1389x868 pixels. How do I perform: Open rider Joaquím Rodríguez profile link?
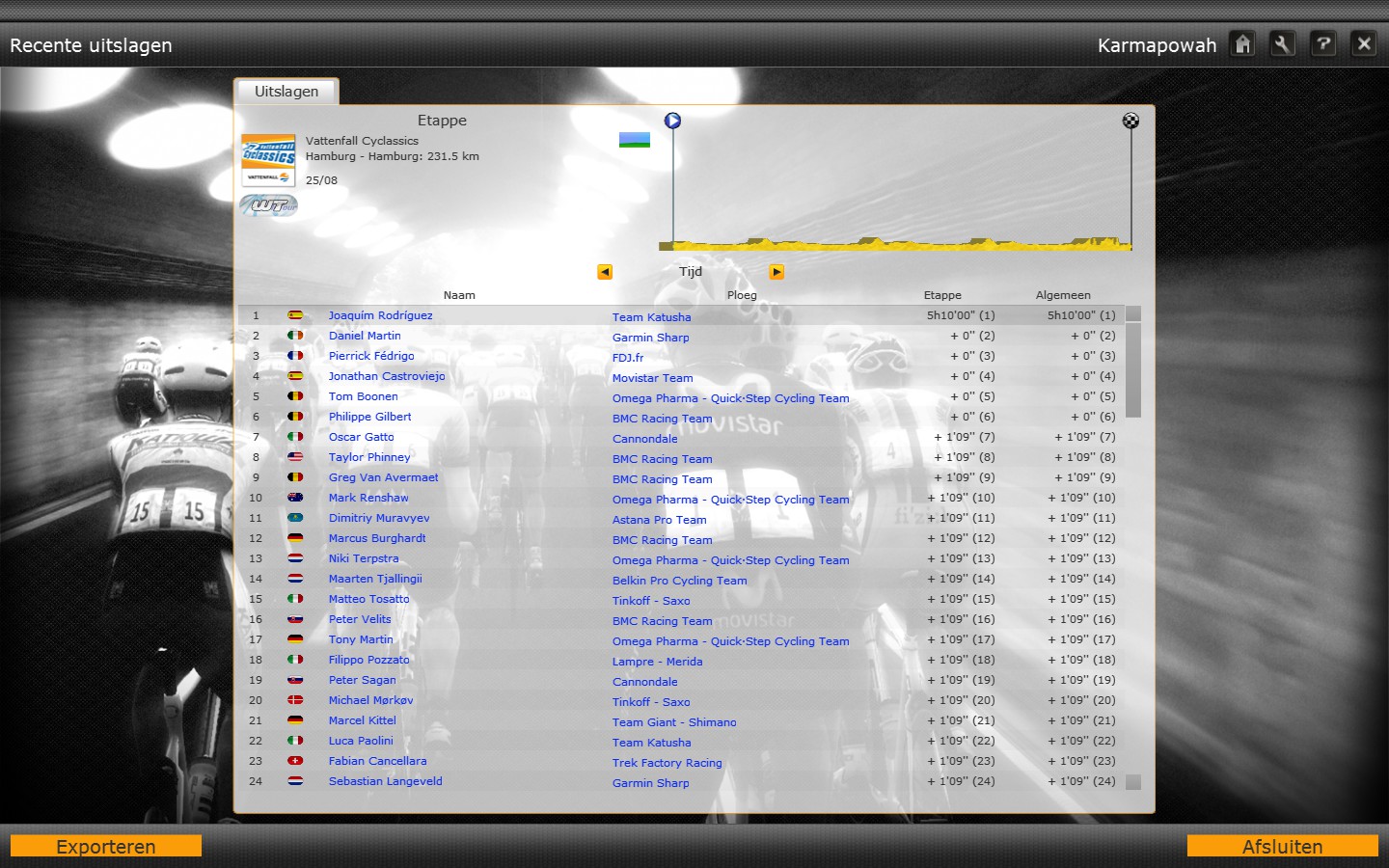[x=380, y=315]
